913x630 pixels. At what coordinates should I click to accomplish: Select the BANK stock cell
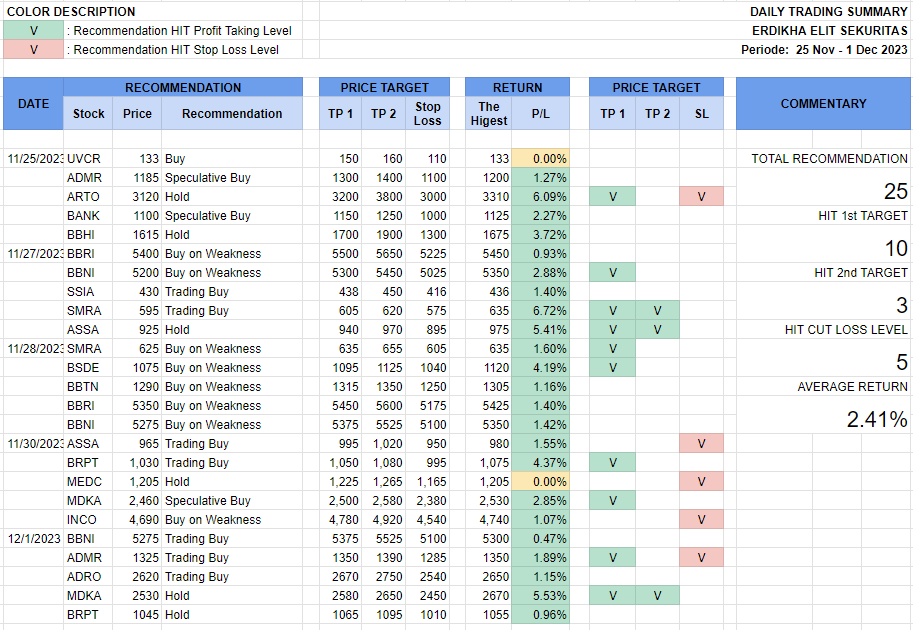[x=84, y=216]
